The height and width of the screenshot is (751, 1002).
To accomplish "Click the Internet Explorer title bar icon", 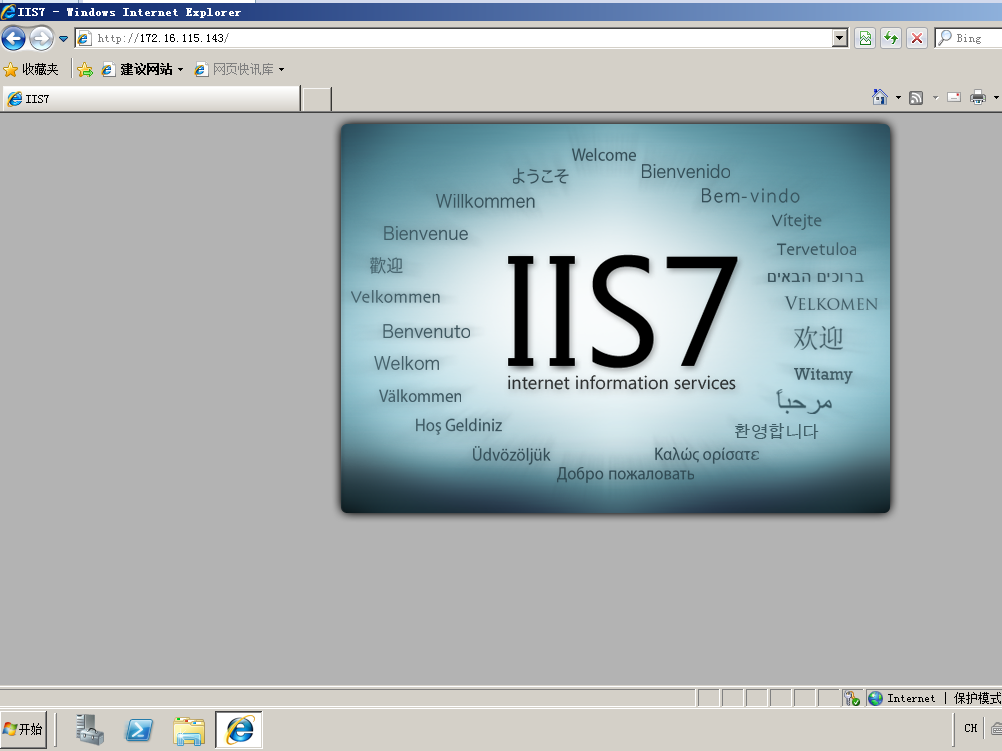I will (8, 11).
